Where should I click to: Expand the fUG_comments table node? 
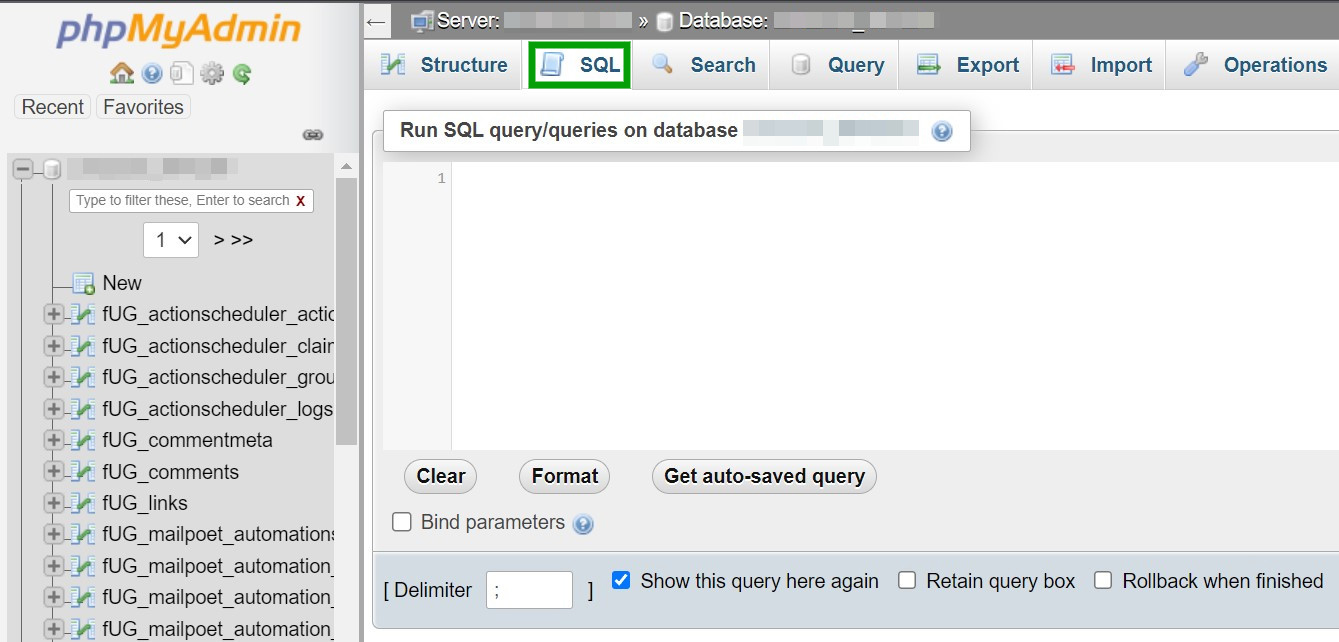pyautogui.click(x=54, y=472)
